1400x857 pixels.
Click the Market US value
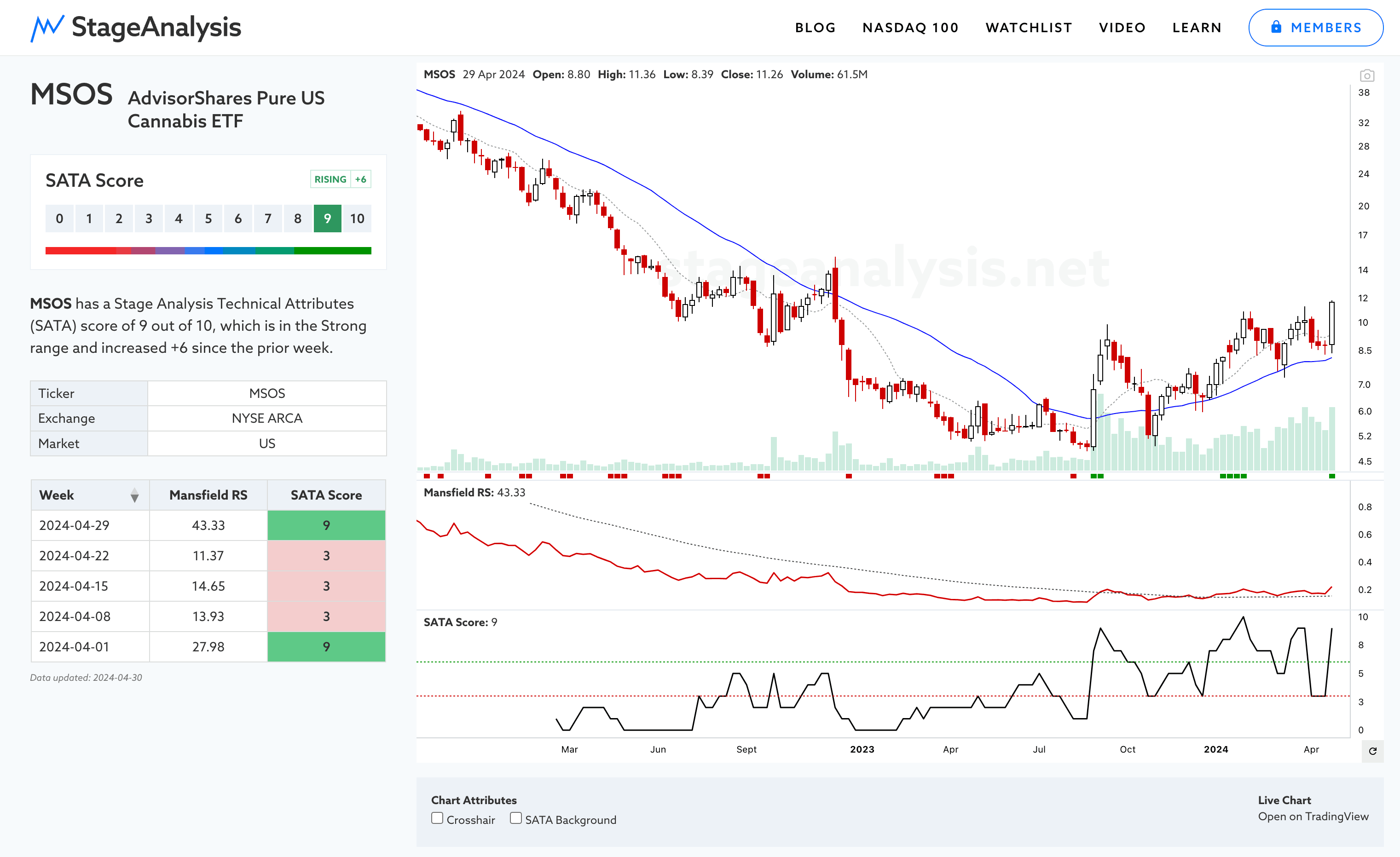tap(267, 443)
